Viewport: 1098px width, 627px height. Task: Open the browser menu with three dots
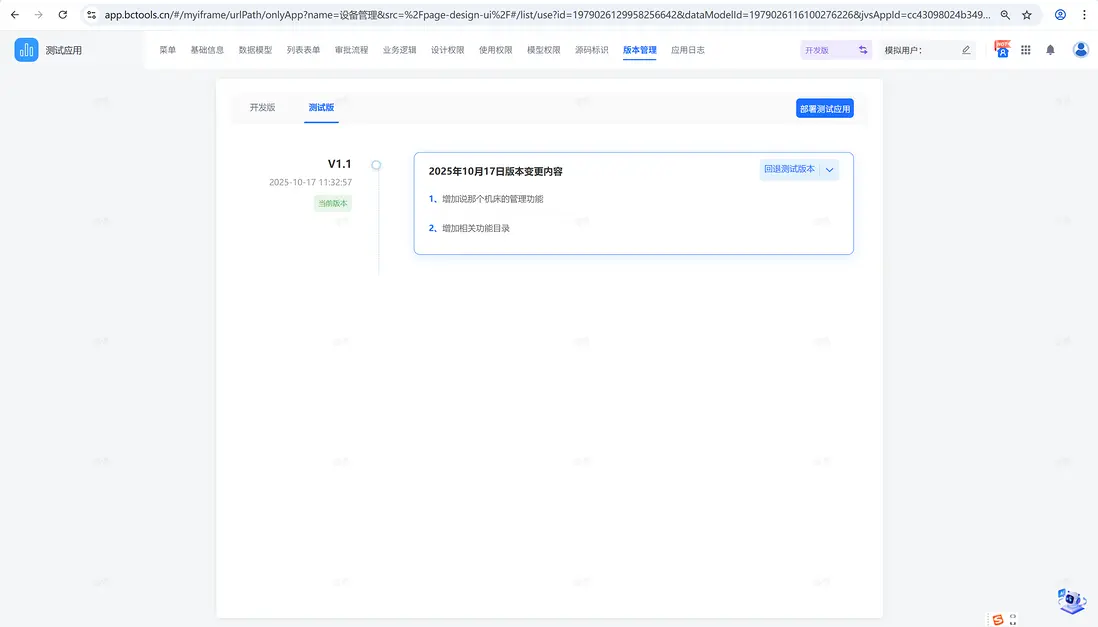(x=1084, y=15)
